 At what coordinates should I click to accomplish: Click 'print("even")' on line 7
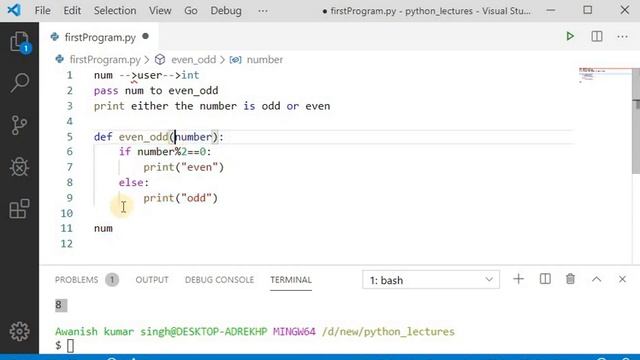[184, 167]
